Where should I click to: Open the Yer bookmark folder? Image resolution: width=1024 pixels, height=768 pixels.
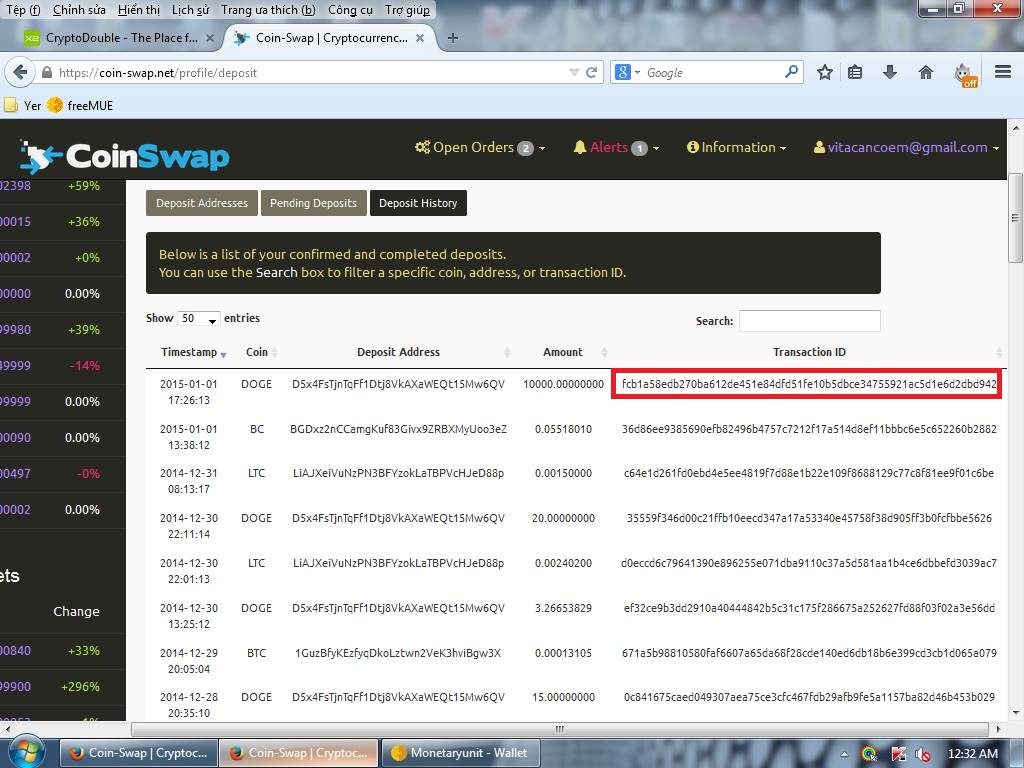click(23, 105)
